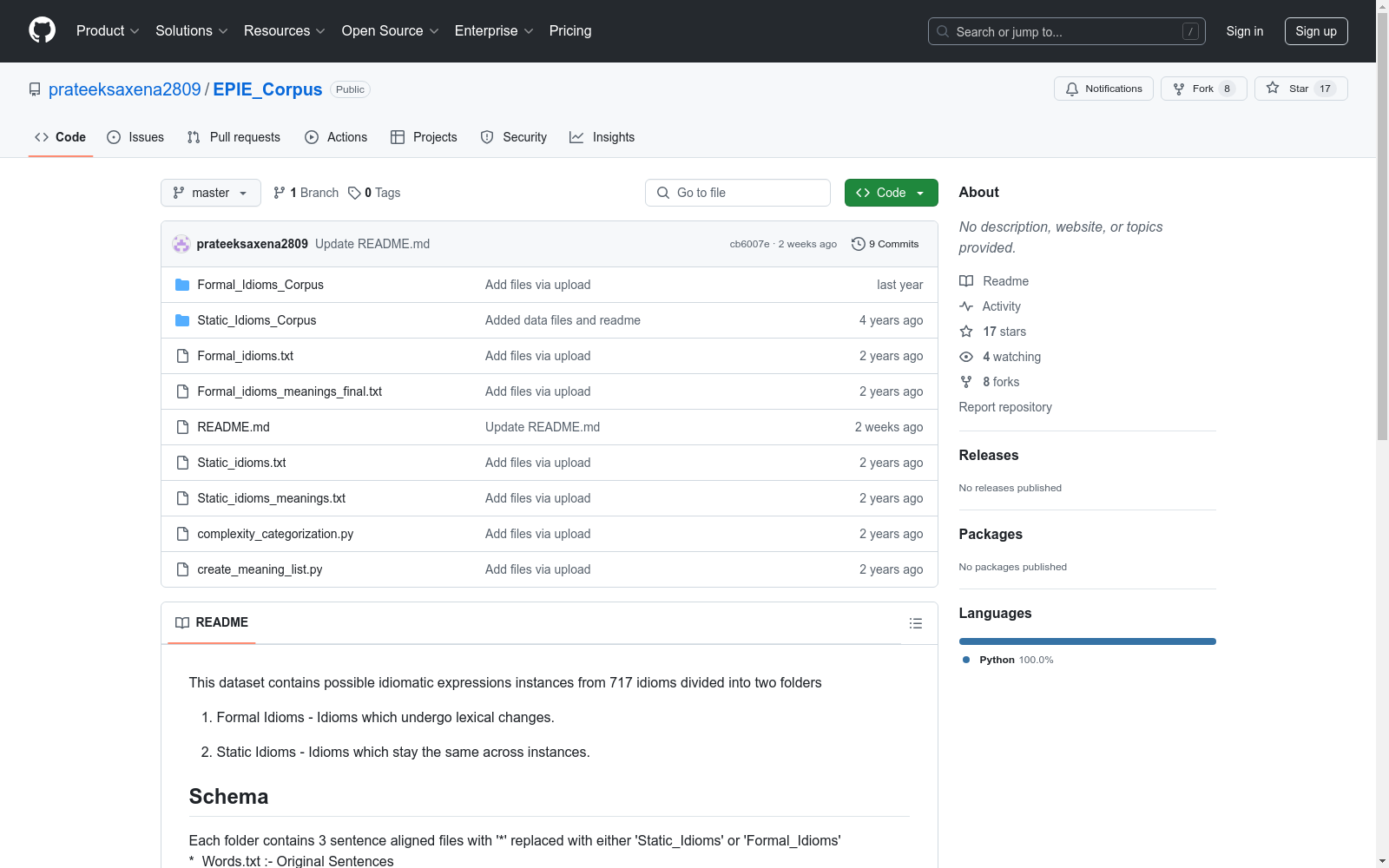Open the EPIE_Corpus repository link
The image size is (1389, 868).
(267, 89)
